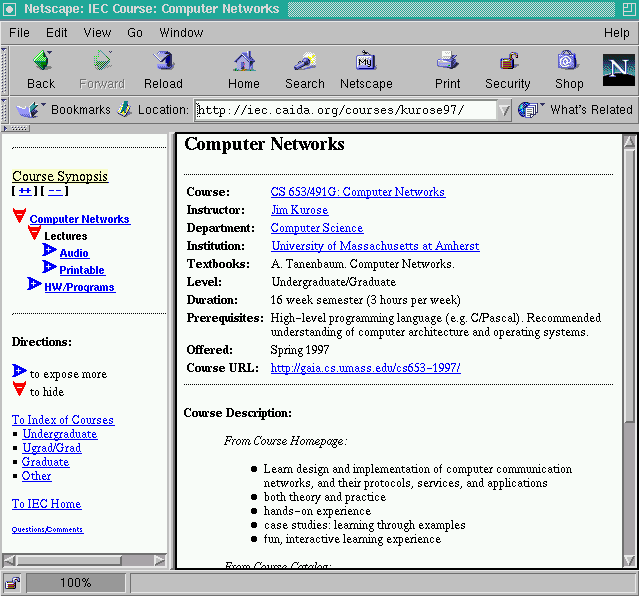Click the sidebar scroll-right arrow
The width and height of the screenshot is (639, 596).
(160, 561)
